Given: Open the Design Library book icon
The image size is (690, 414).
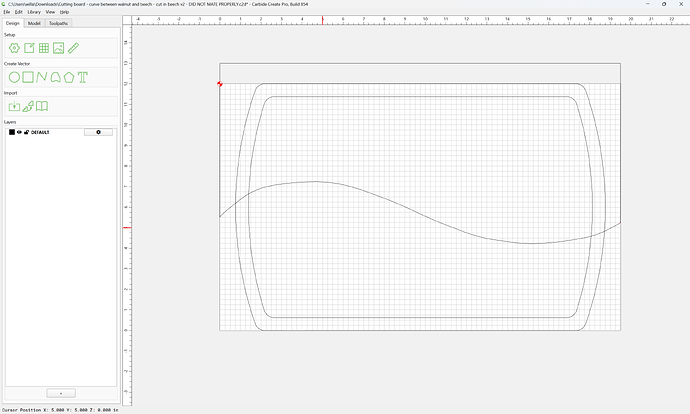Looking at the screenshot, I should [x=42, y=106].
